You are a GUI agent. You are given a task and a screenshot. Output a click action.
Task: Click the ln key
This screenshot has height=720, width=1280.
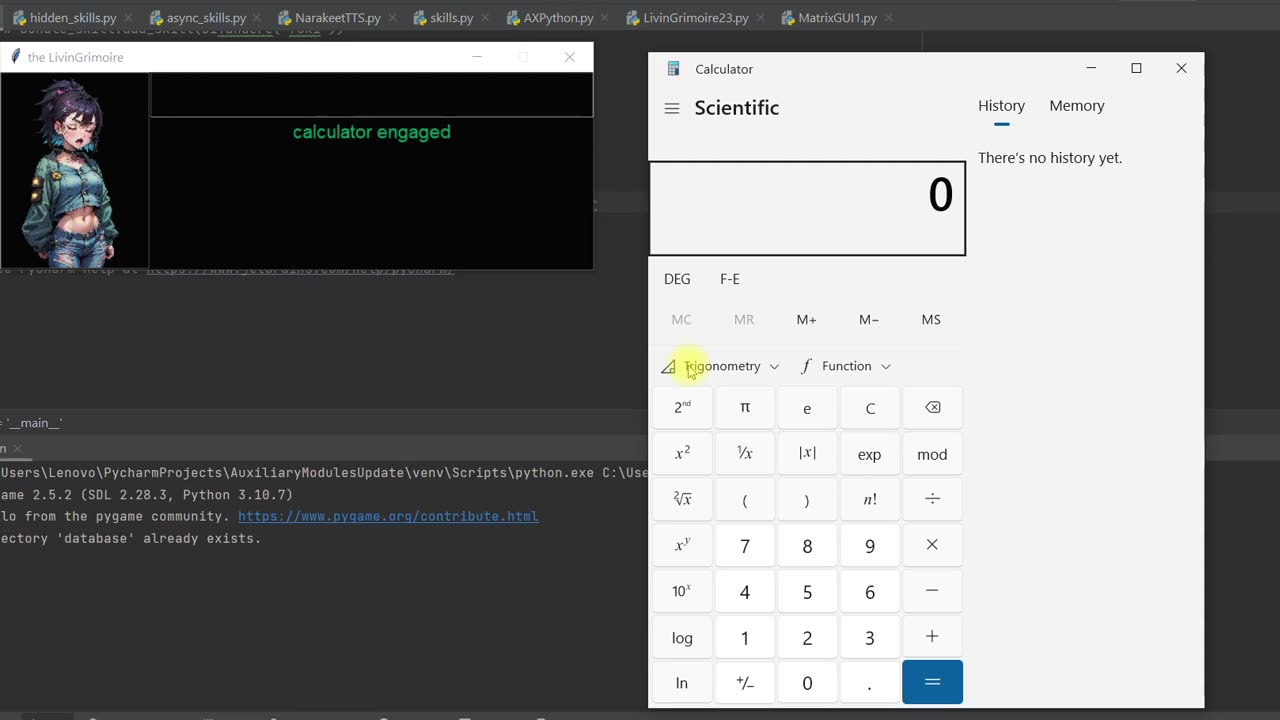(682, 683)
